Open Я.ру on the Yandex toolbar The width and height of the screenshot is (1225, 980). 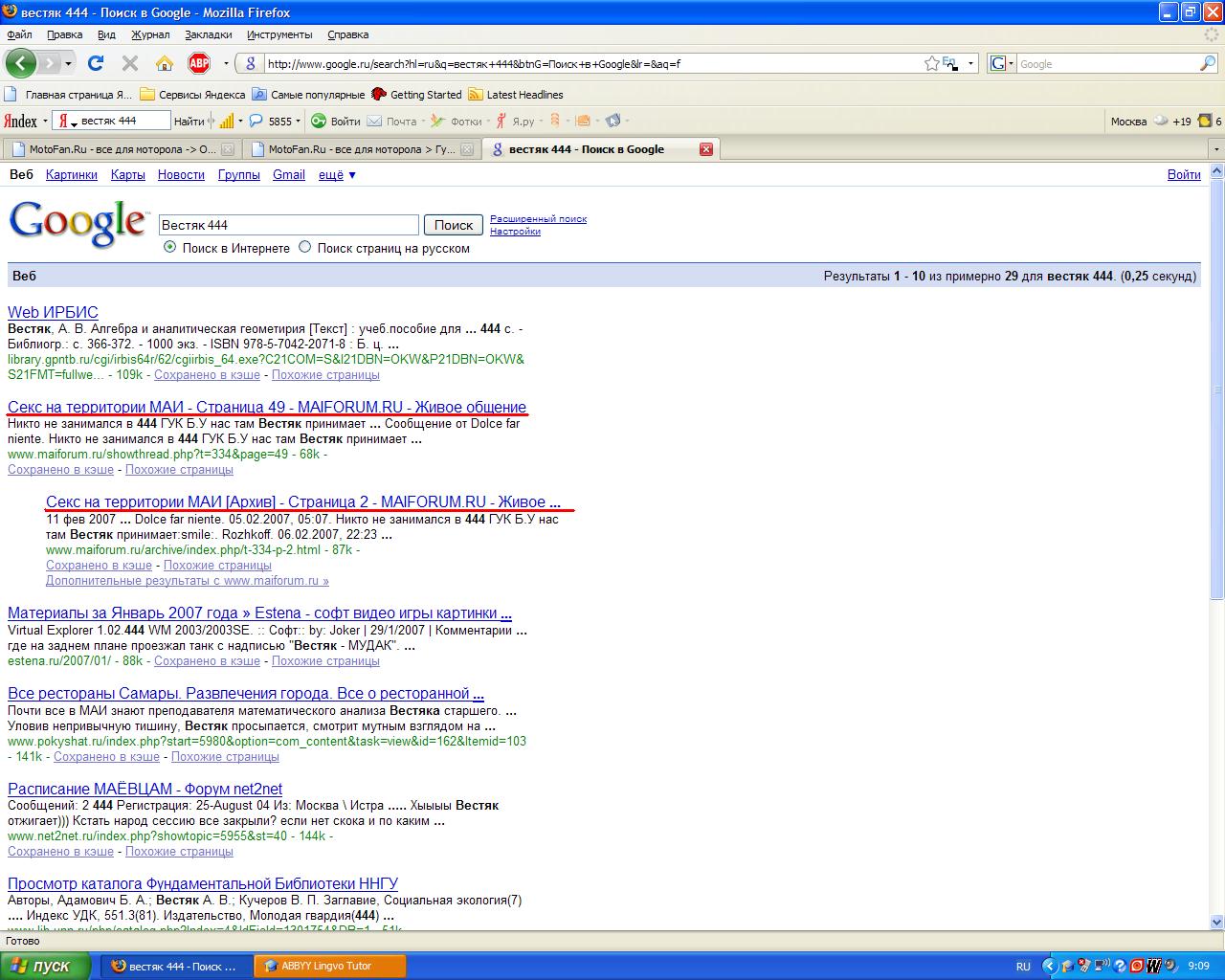pyautogui.click(x=515, y=121)
